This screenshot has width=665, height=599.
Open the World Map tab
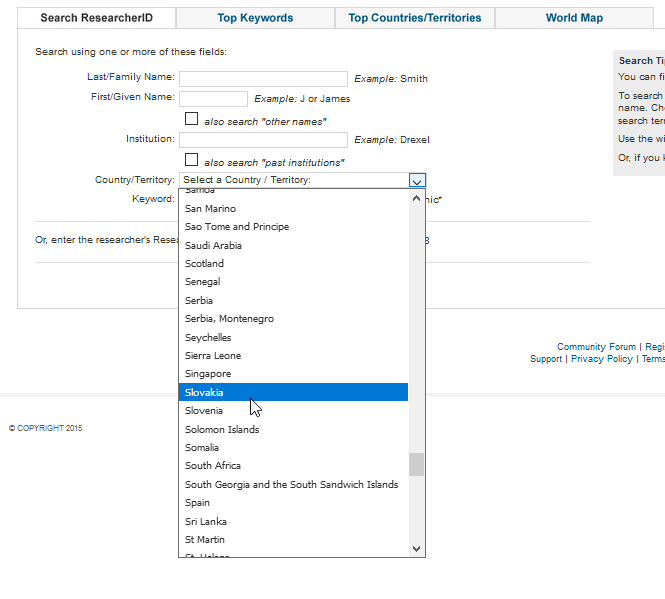click(x=574, y=18)
